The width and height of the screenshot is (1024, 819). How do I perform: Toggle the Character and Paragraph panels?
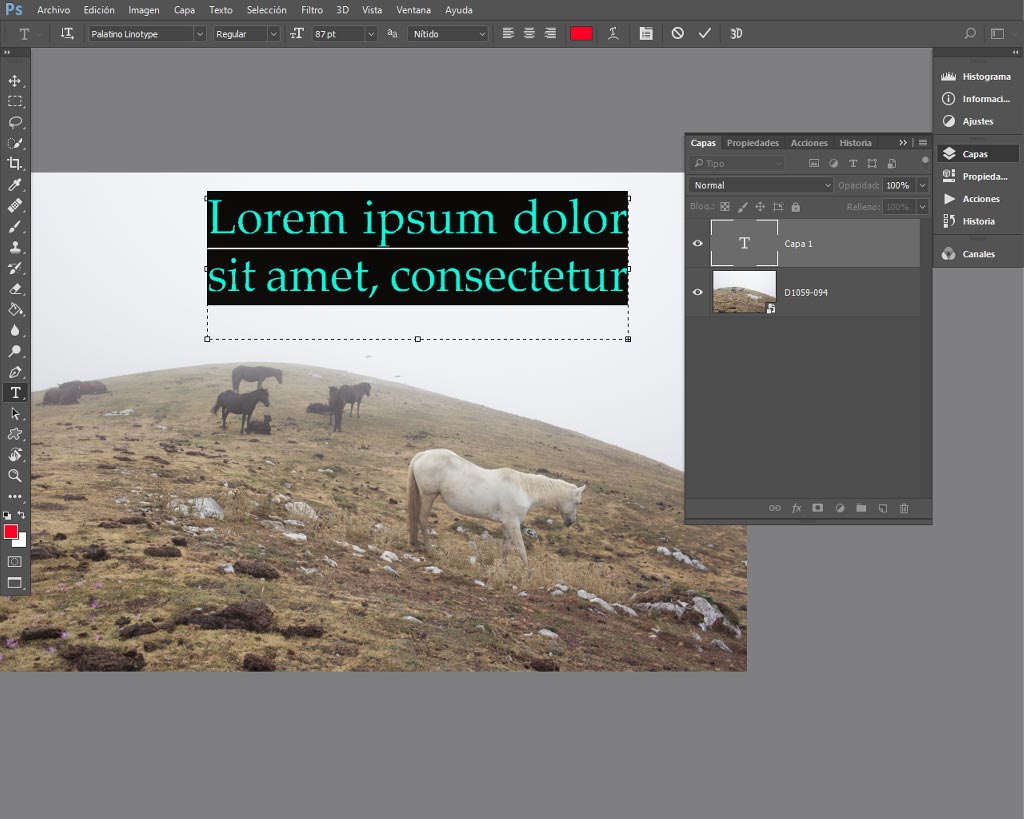646,33
